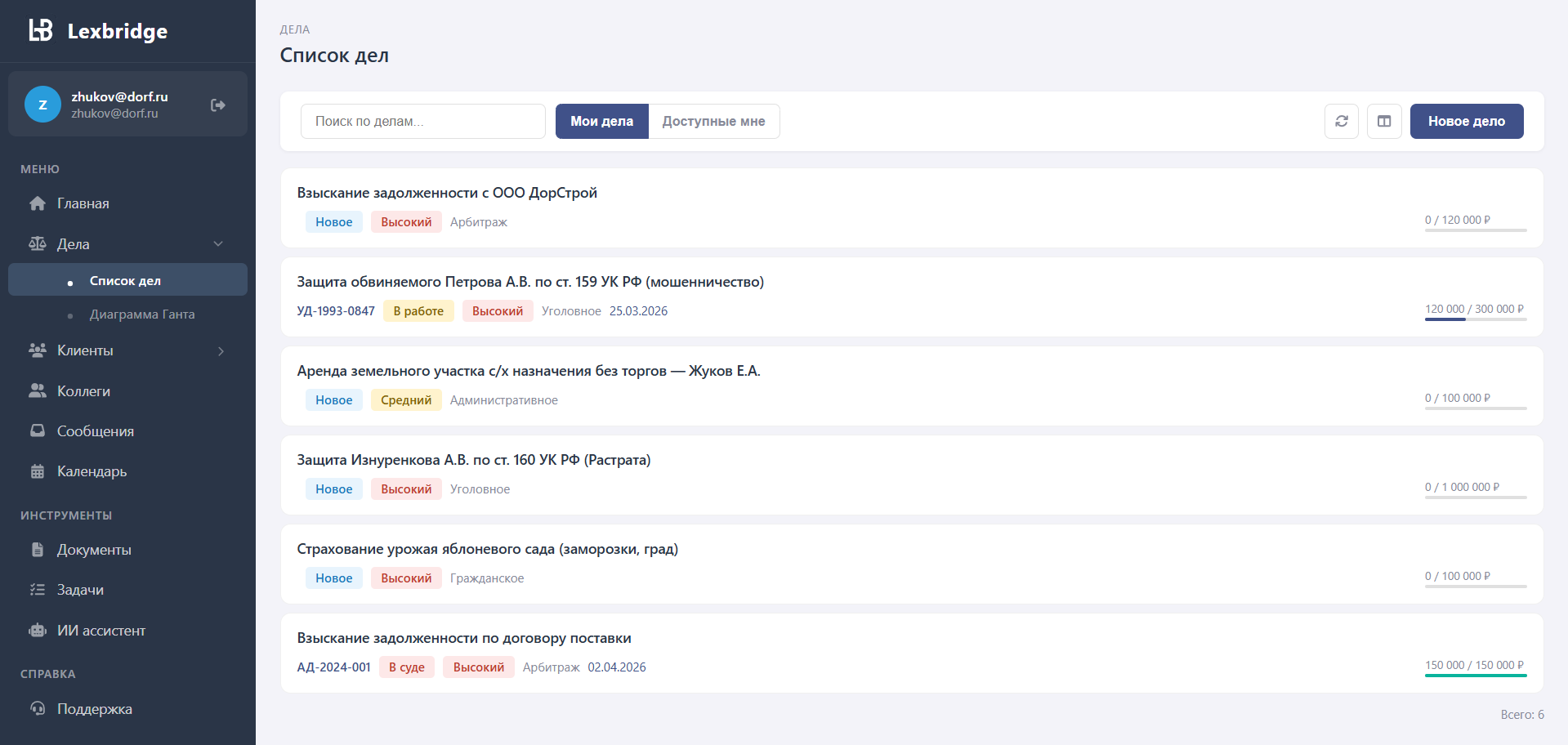Select Диаграмма Ганта submenu item
Image resolution: width=1568 pixels, height=745 pixels.
141,315
